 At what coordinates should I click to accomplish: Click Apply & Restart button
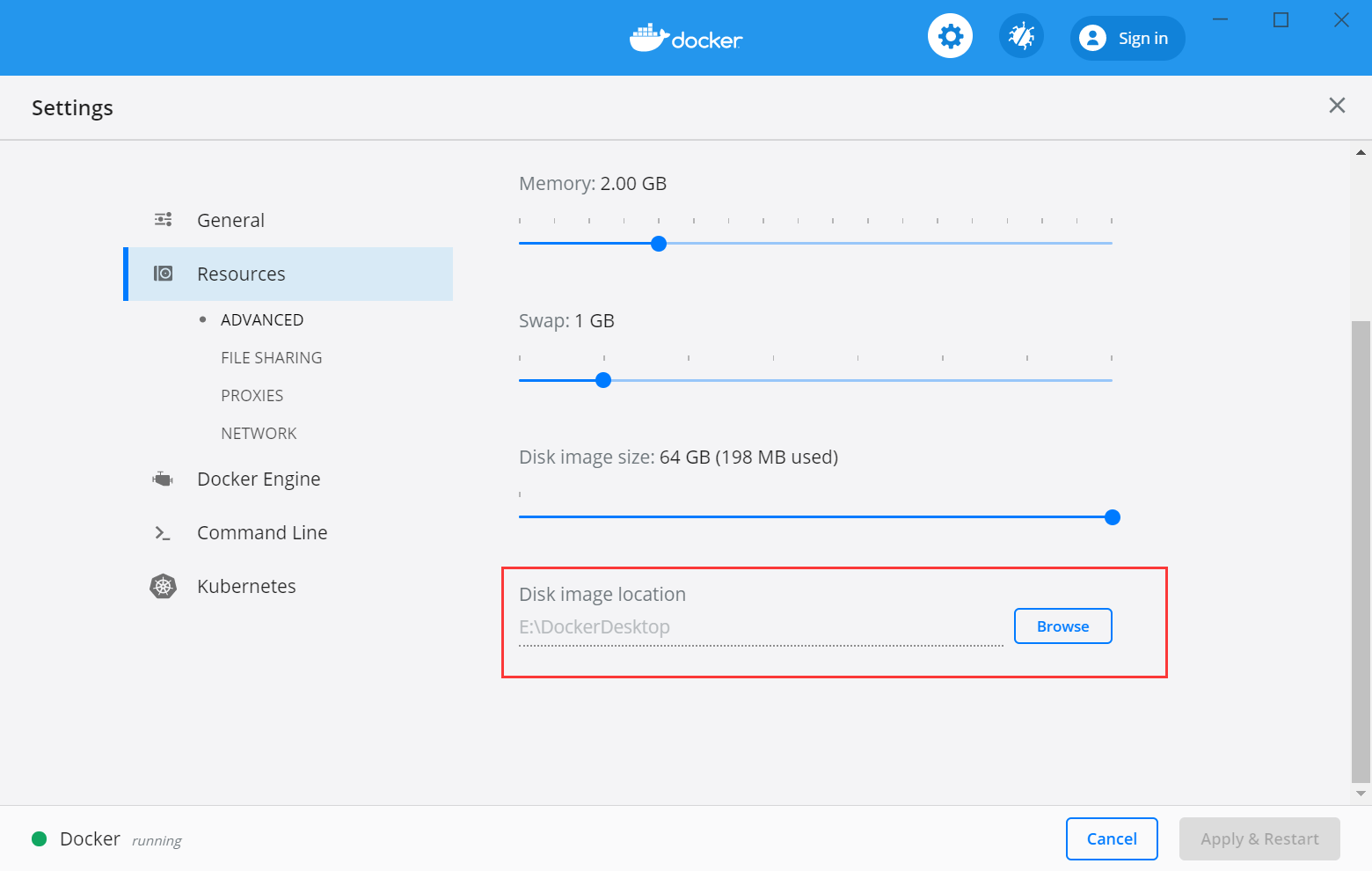1259,838
